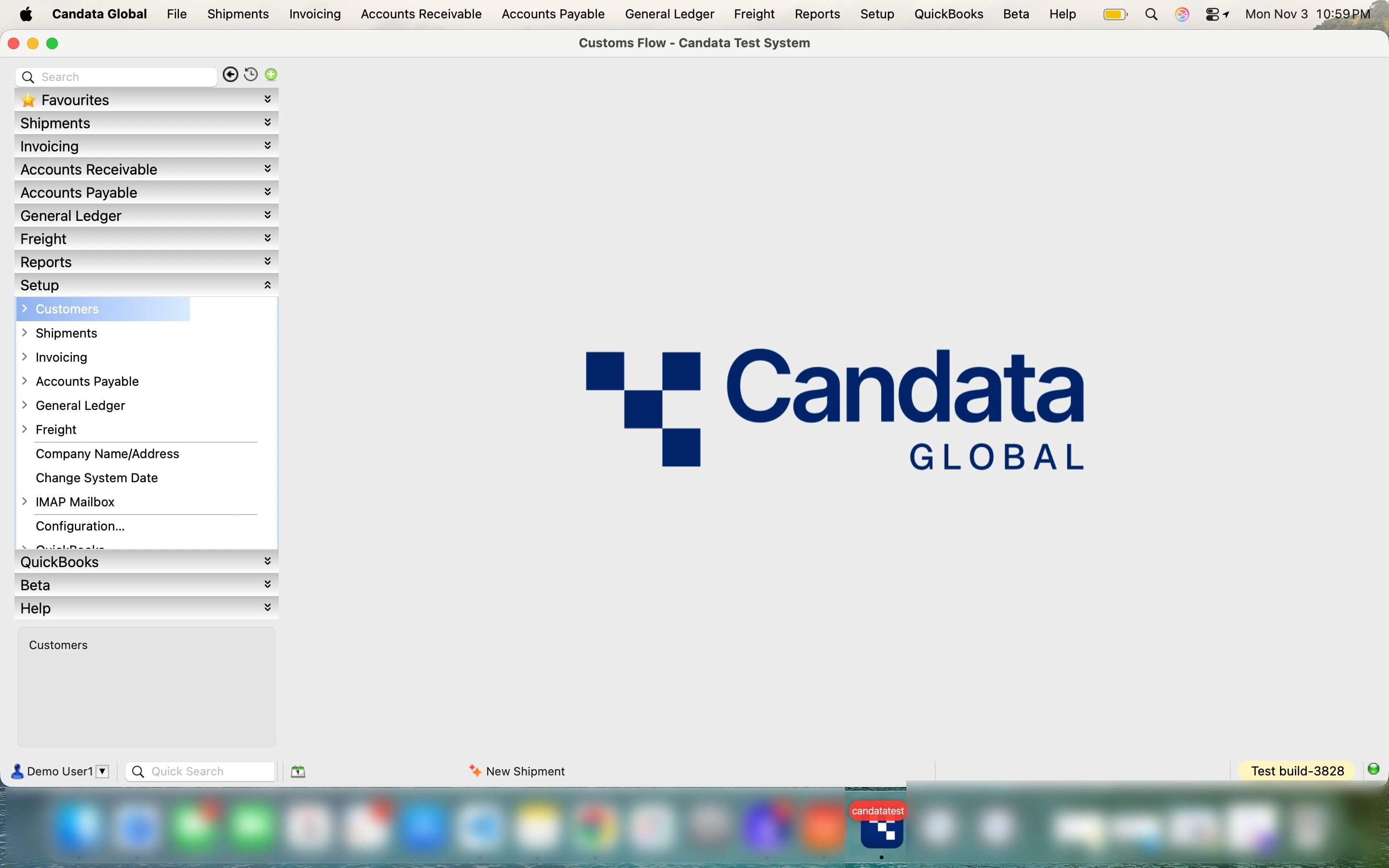Click the Favourites star icon
Viewport: 1389px width, 868px height.
pos(28,100)
